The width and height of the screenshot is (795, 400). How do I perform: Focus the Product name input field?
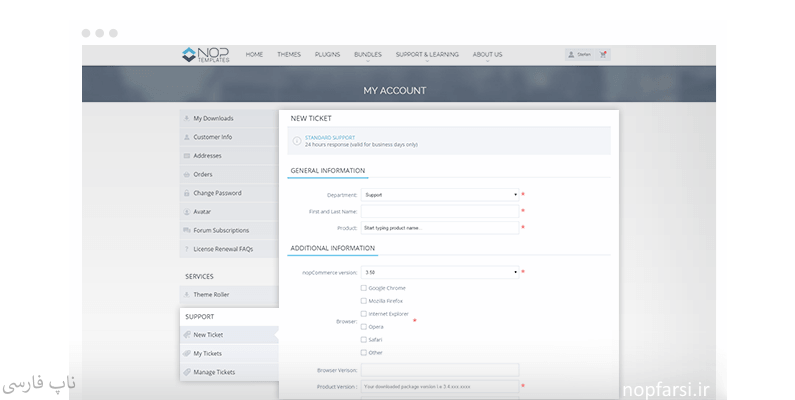click(x=440, y=228)
